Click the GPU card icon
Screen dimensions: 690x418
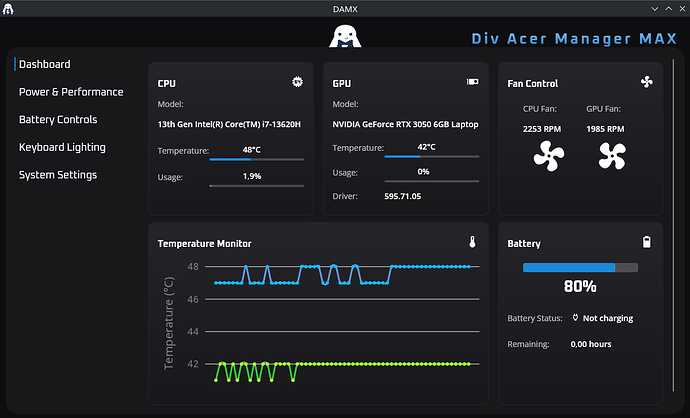[473, 82]
